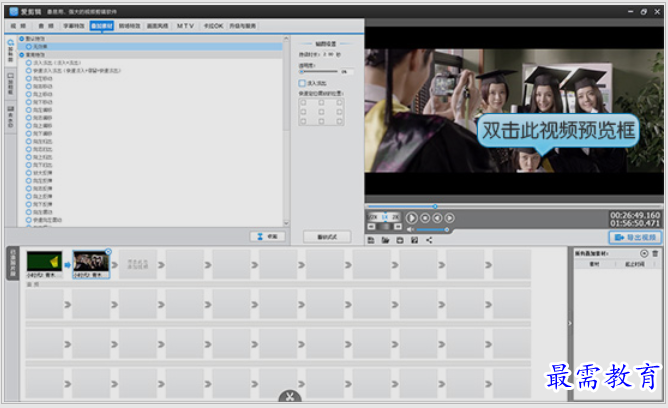This screenshot has width=668, height=408.
Task: Collapse the 常用特效 effects group
Action: point(22,55)
